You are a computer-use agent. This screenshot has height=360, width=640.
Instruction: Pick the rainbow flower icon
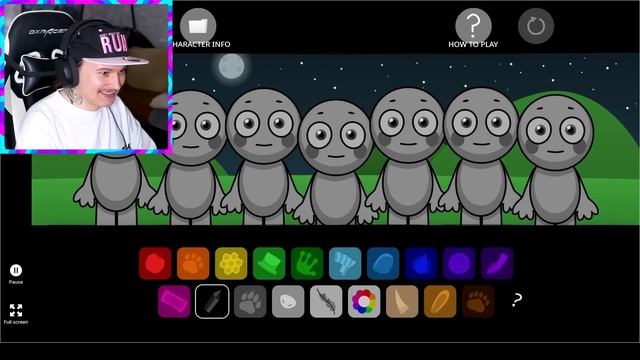[x=364, y=302]
